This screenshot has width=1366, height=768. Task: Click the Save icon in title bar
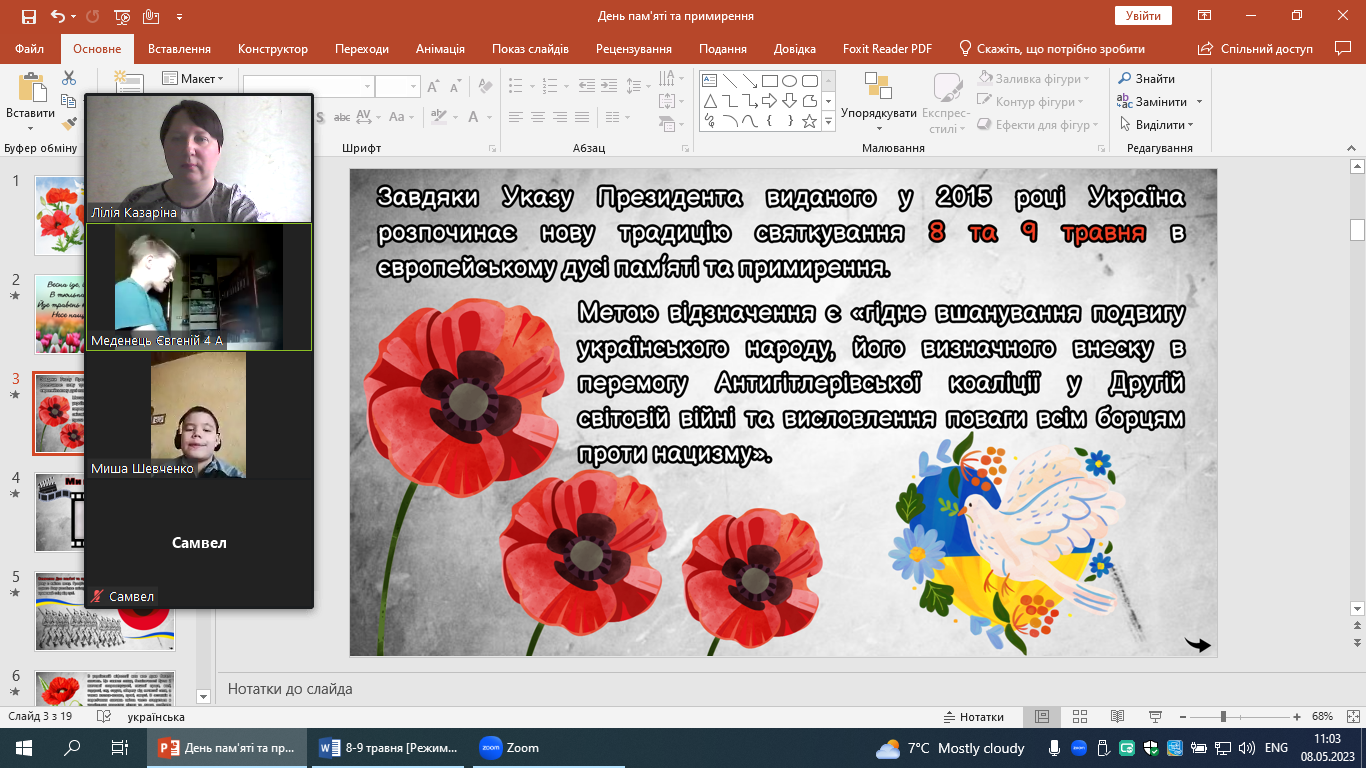[28, 16]
